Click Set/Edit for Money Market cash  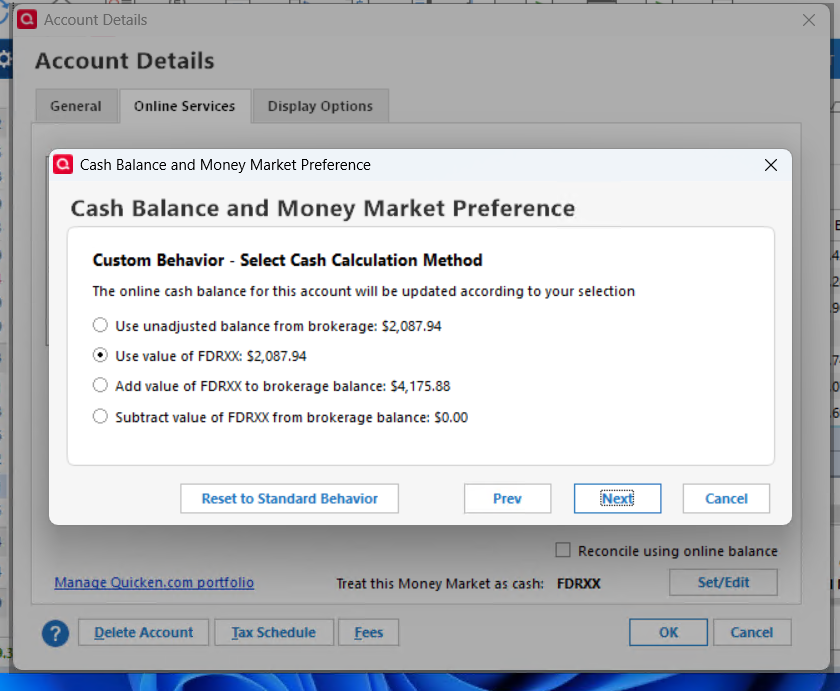pos(723,582)
